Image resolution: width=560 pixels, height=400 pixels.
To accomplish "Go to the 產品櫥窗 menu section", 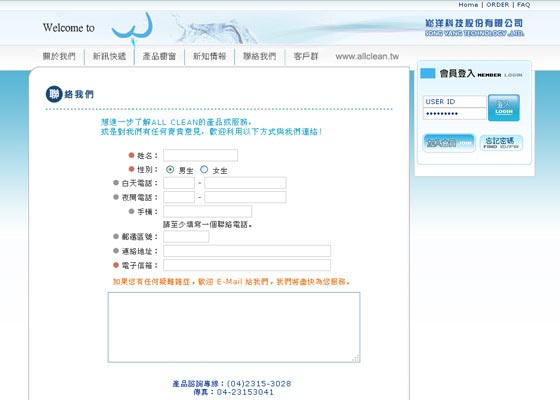I will [x=159, y=56].
